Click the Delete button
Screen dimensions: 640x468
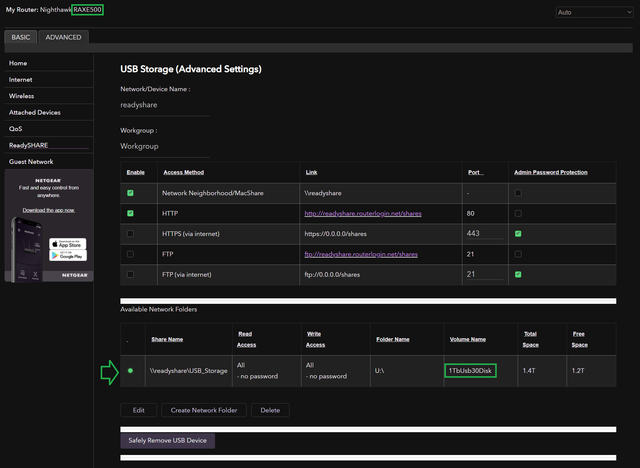270,410
